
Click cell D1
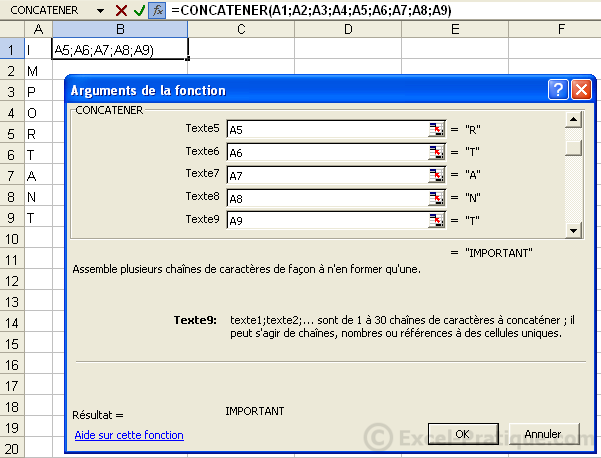pyautogui.click(x=348, y=49)
